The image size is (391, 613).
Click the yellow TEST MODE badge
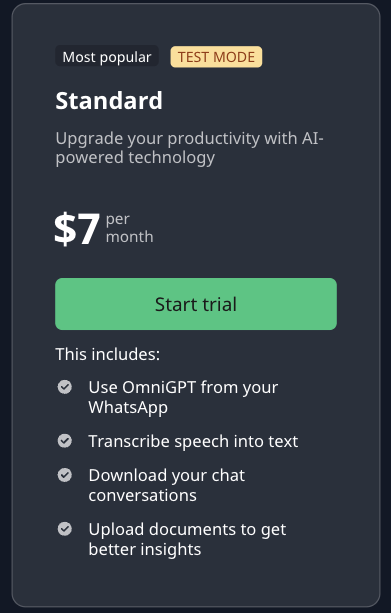coord(216,57)
